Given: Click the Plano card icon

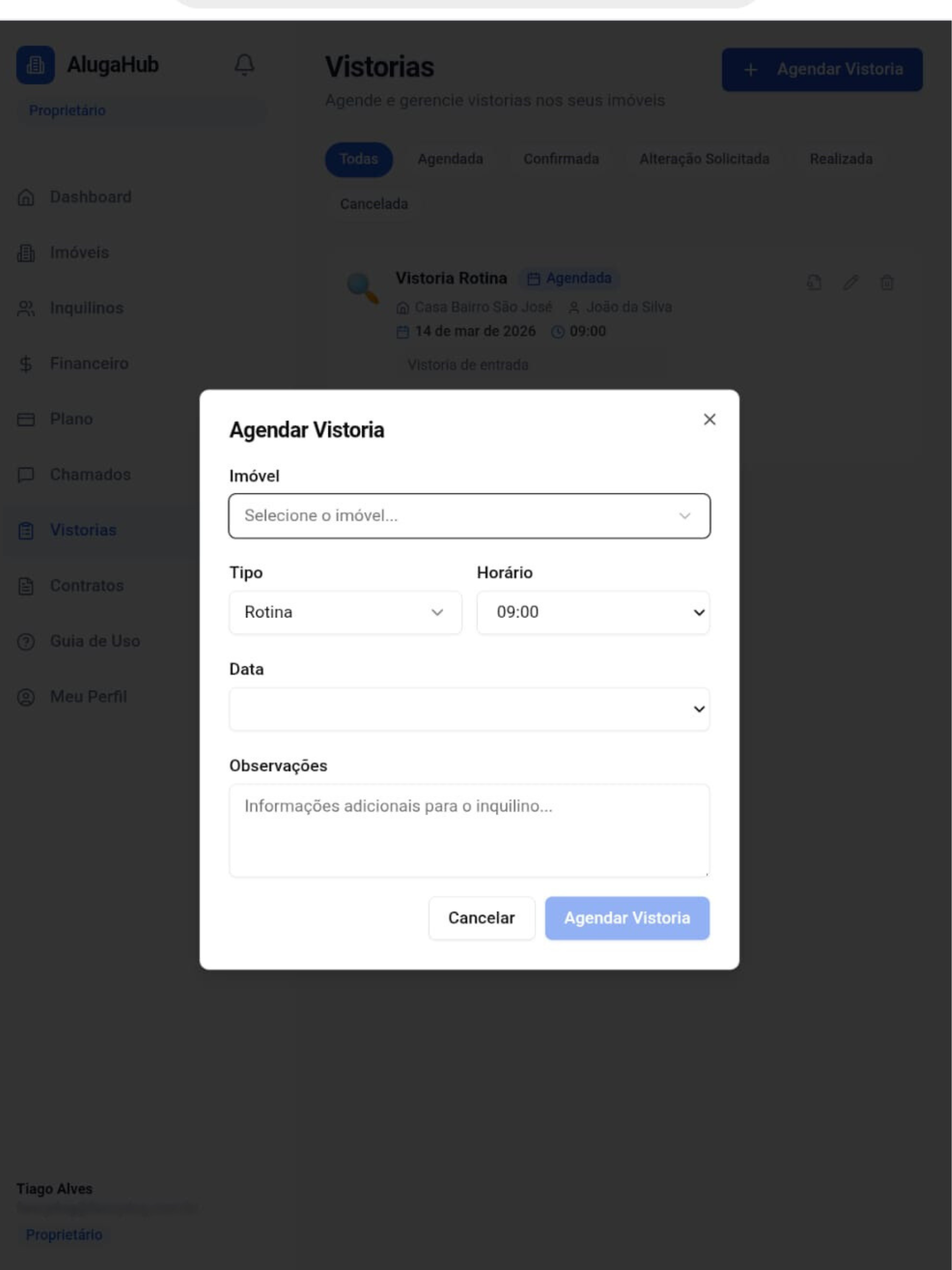Looking at the screenshot, I should pyautogui.click(x=26, y=419).
